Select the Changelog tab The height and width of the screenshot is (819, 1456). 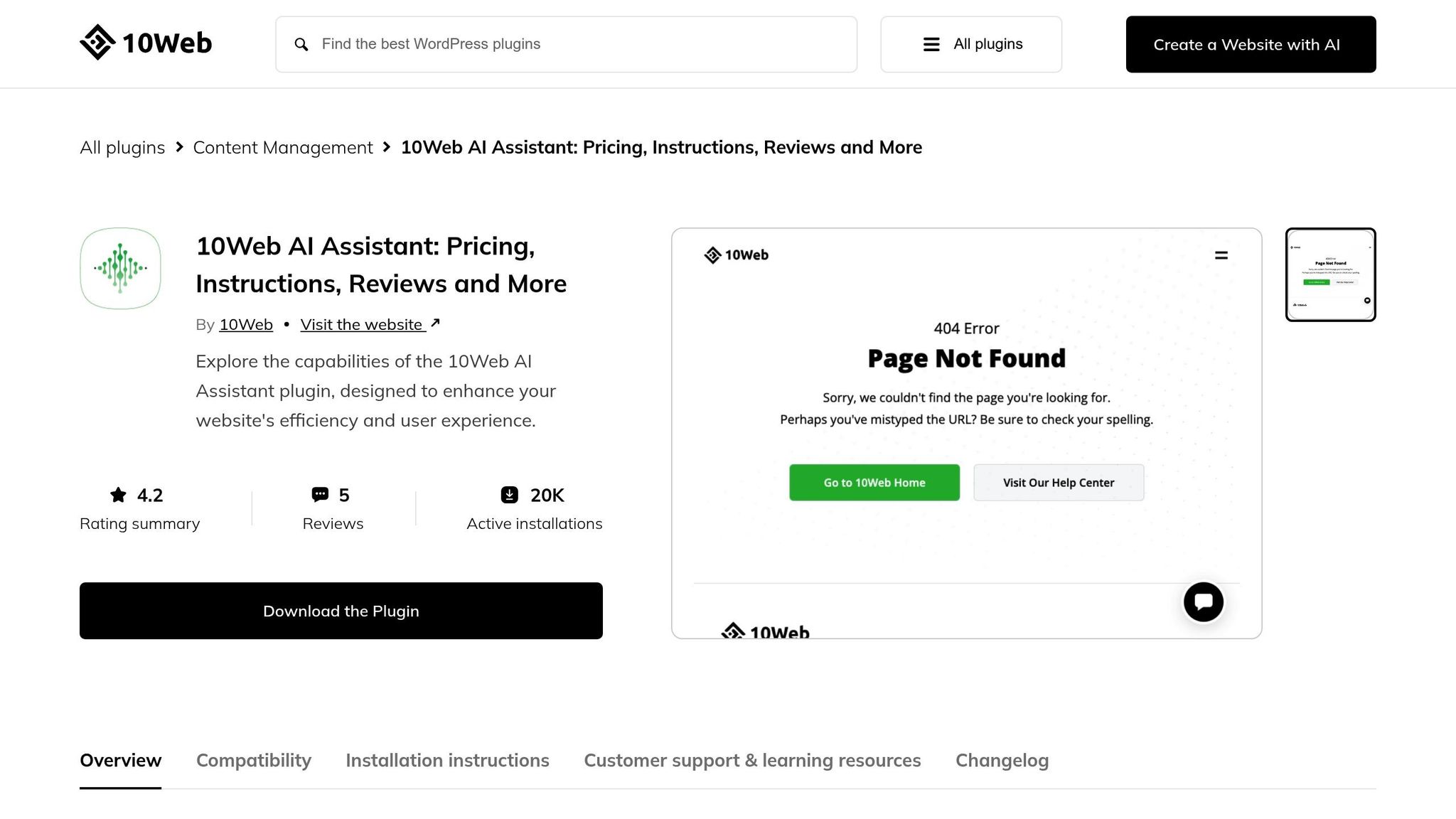click(1002, 760)
